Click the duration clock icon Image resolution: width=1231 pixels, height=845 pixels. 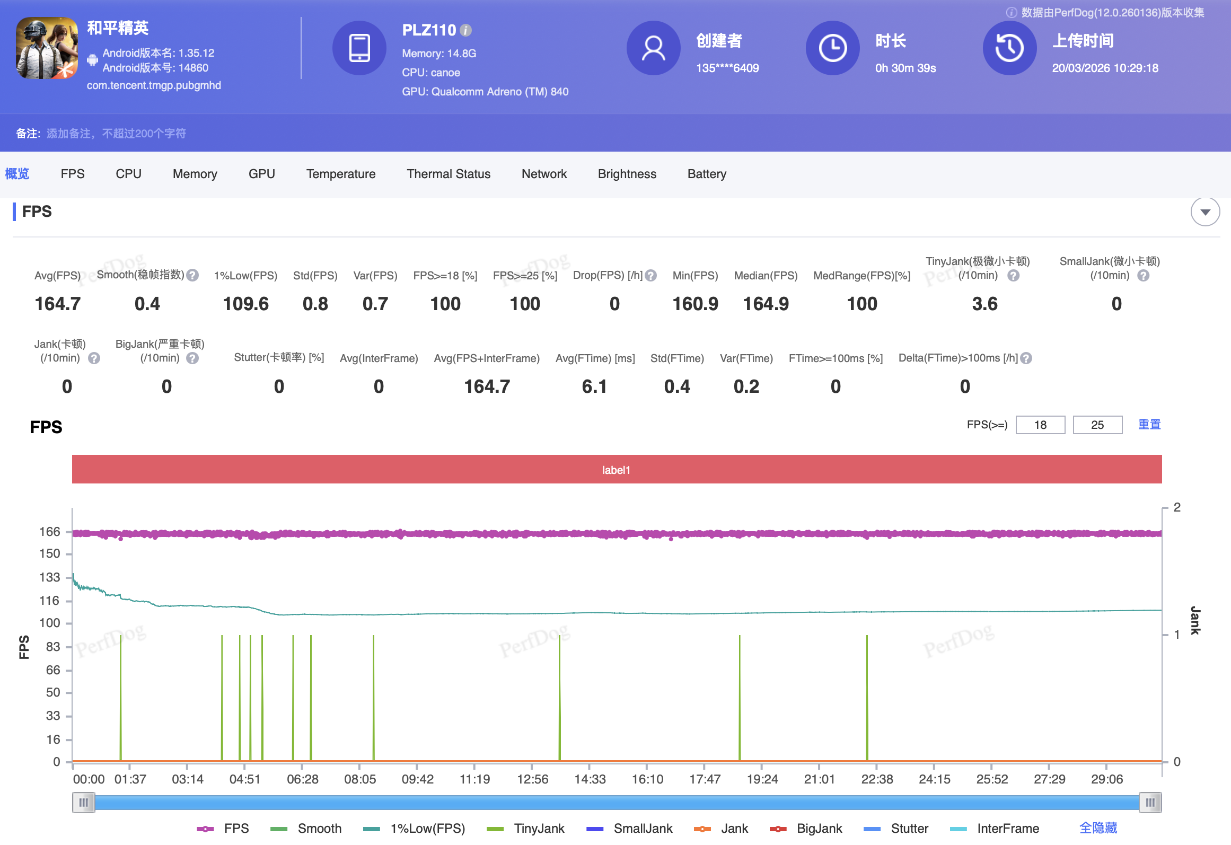point(833,48)
